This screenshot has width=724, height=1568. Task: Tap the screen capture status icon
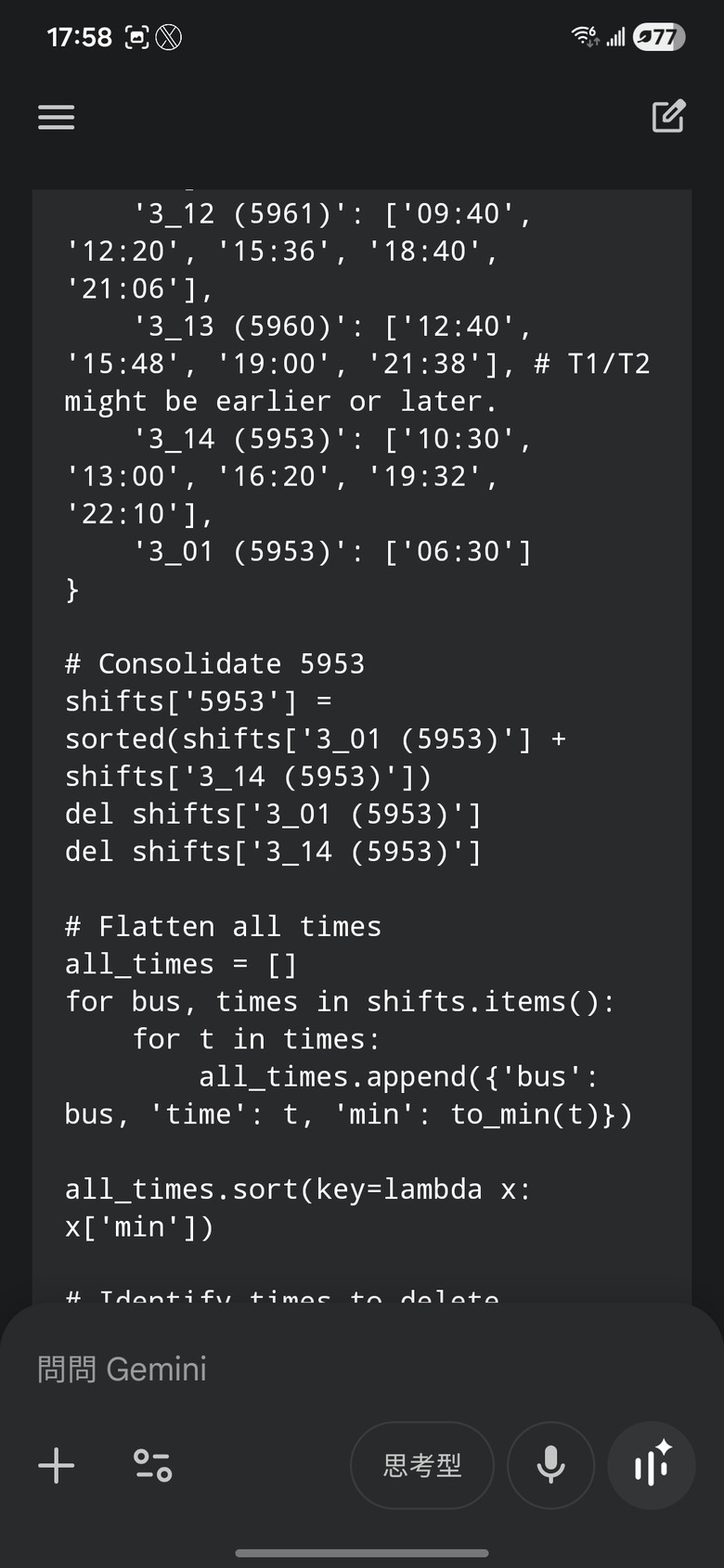point(136,37)
